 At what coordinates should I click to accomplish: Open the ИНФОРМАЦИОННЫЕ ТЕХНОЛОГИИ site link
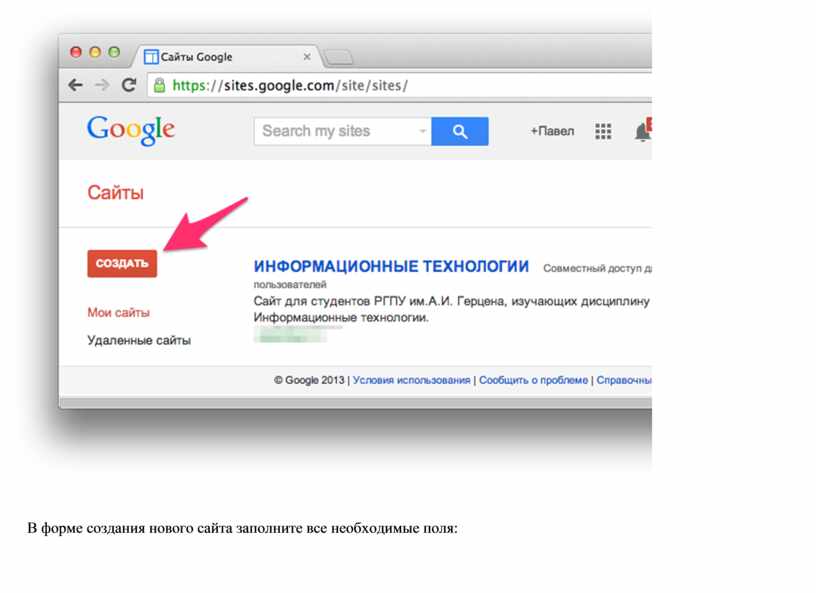(391, 267)
